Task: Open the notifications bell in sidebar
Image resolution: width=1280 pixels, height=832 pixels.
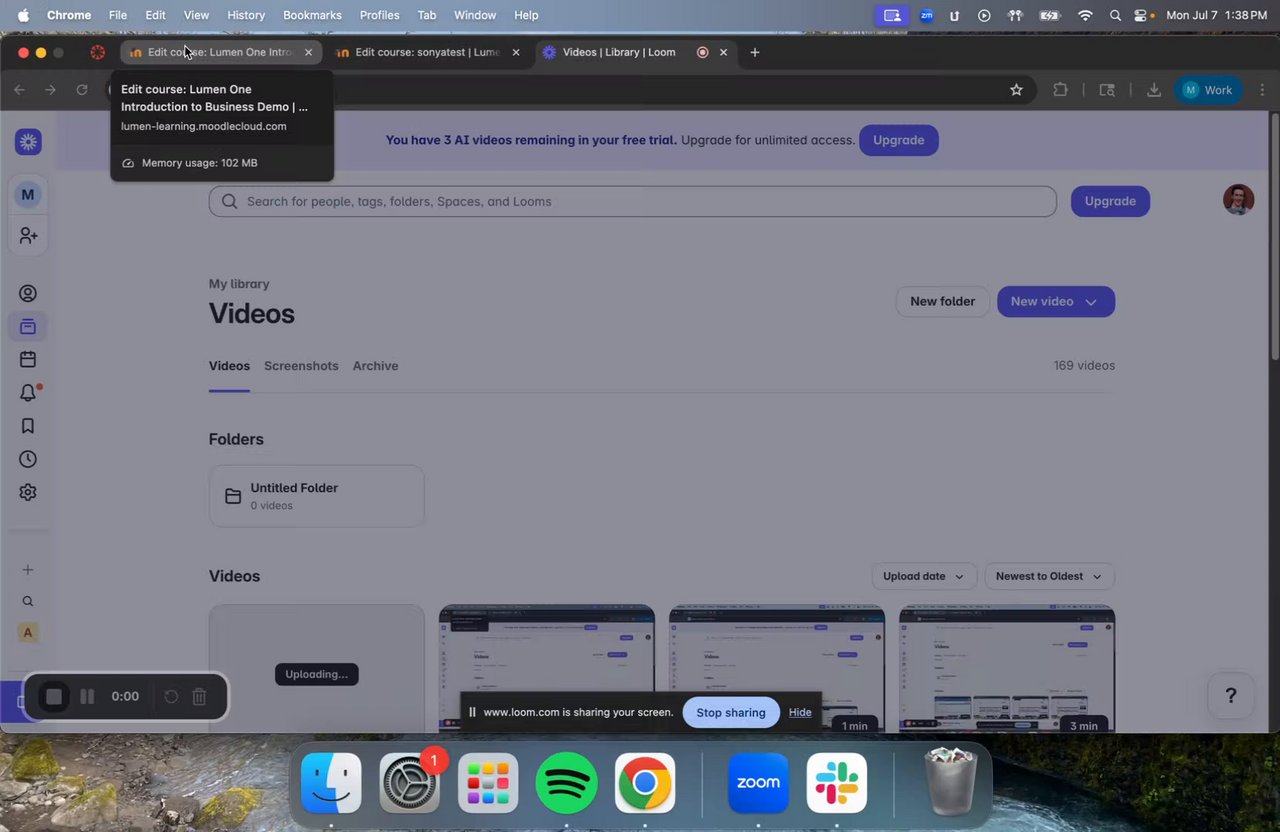Action: (28, 393)
